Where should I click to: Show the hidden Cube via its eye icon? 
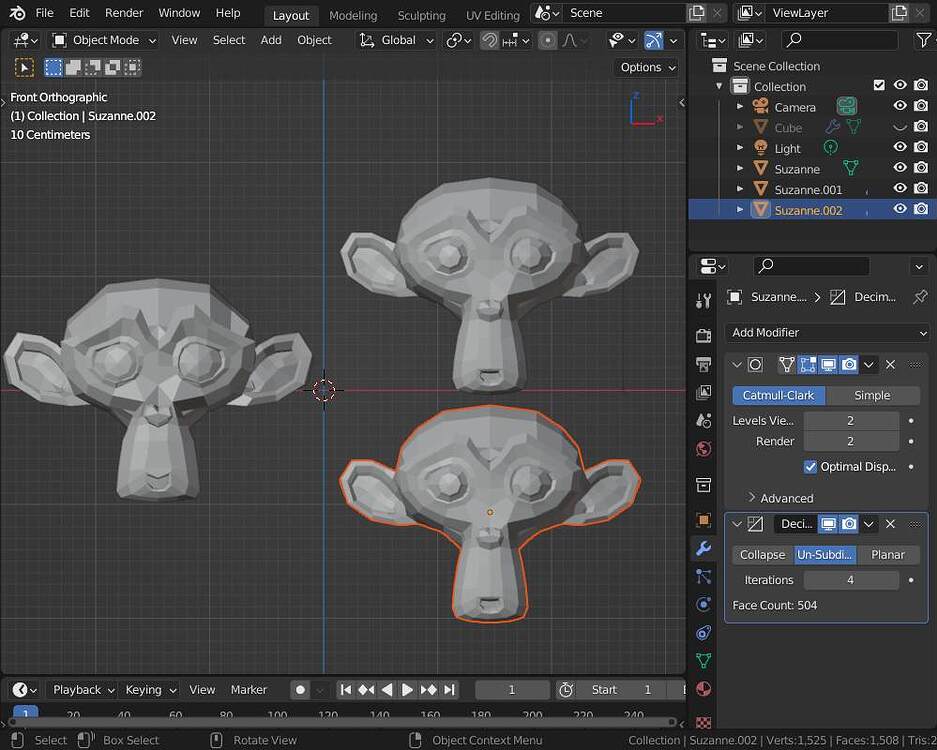tap(900, 127)
